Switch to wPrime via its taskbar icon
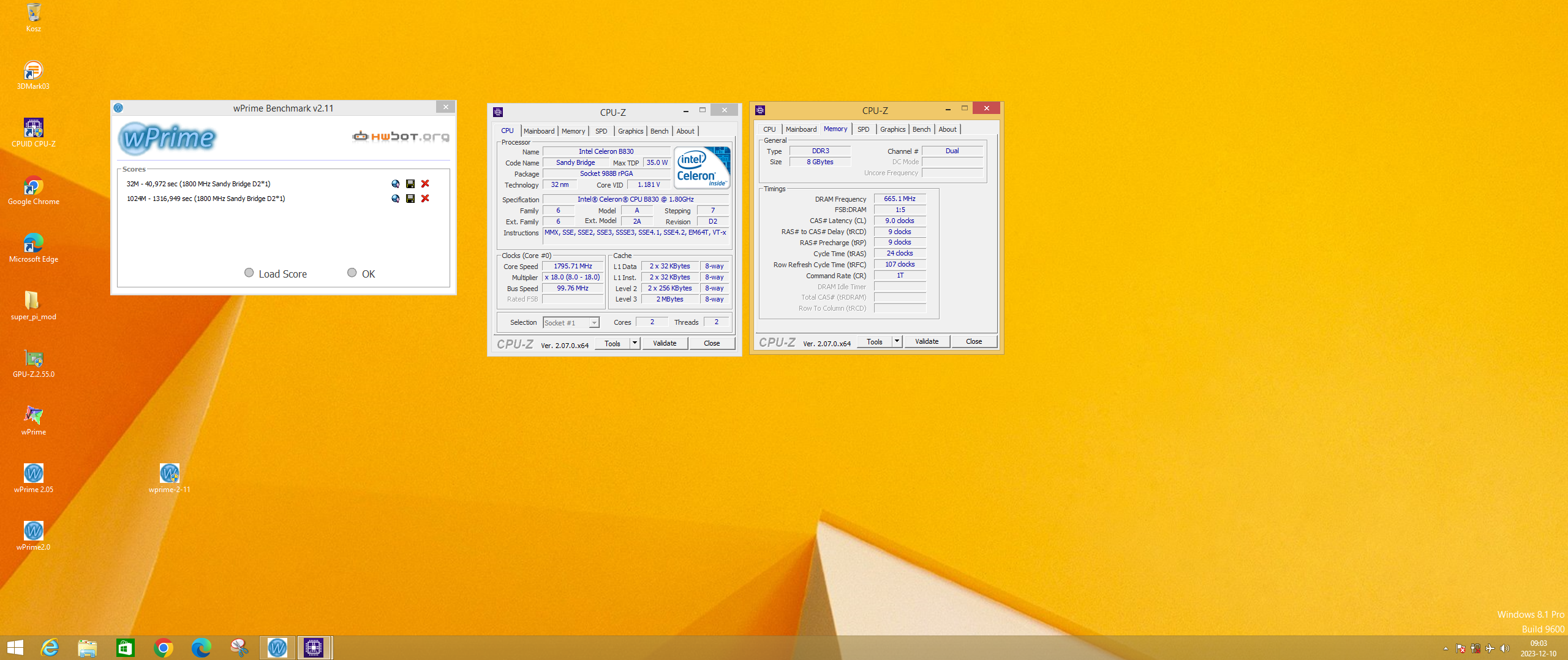This screenshot has width=1568, height=660. click(277, 648)
